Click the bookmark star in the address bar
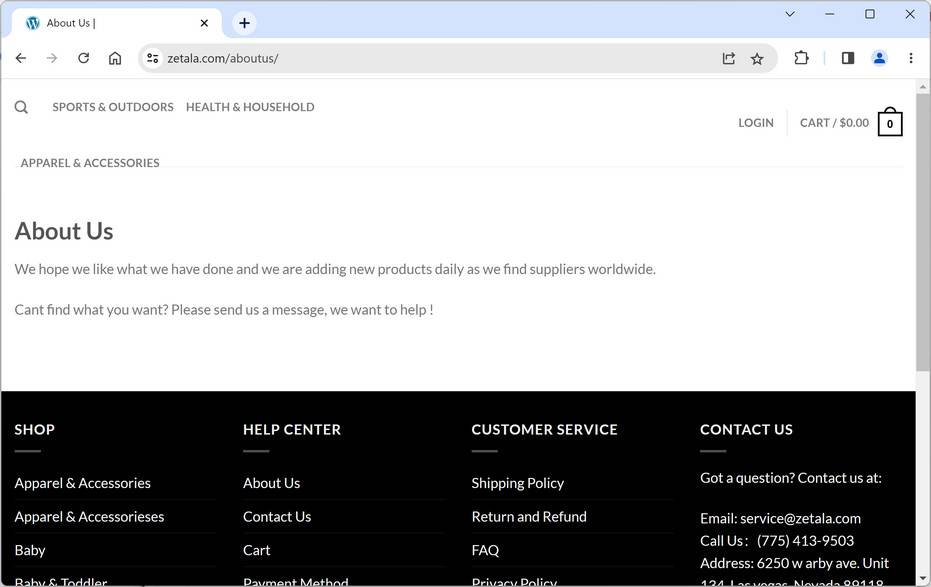Screen dimensions: 931x587 pyautogui.click(x=757, y=58)
